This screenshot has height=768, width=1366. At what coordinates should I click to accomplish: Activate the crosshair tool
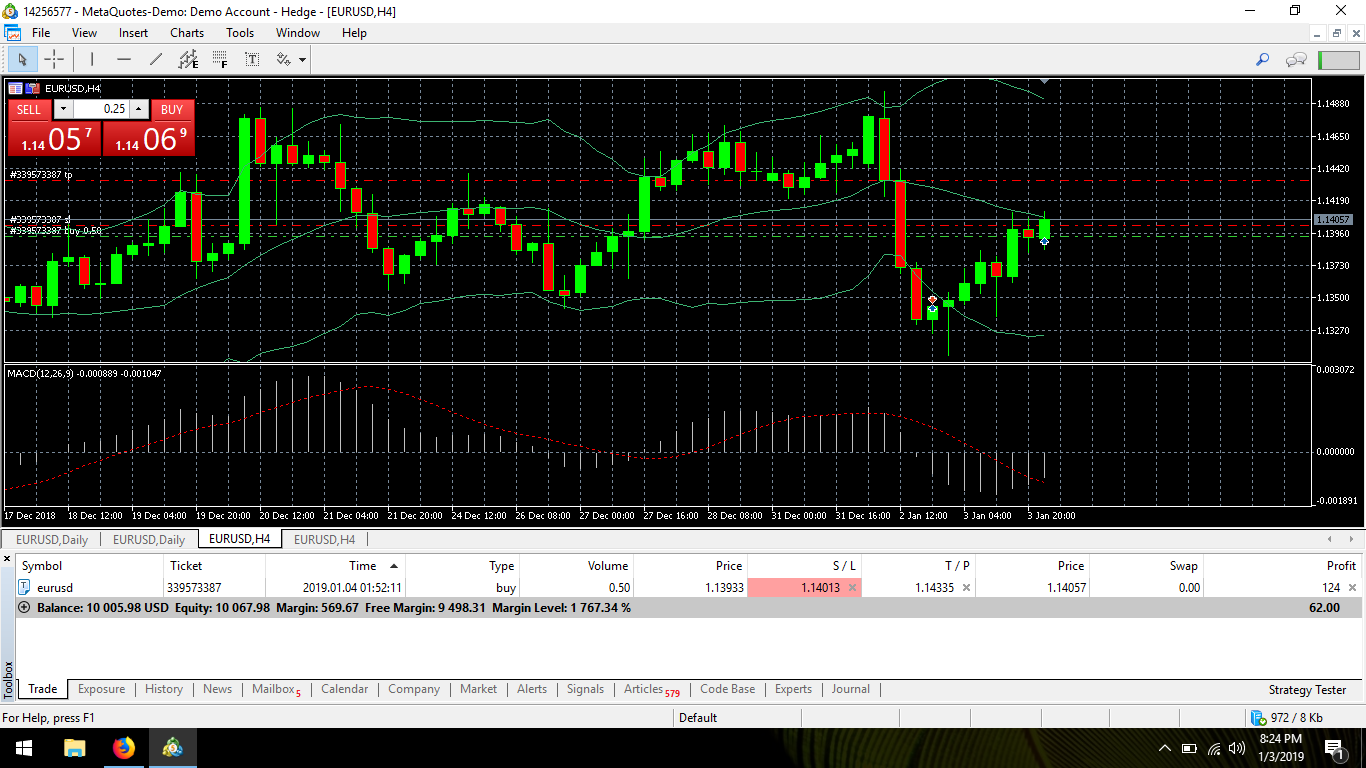54,59
